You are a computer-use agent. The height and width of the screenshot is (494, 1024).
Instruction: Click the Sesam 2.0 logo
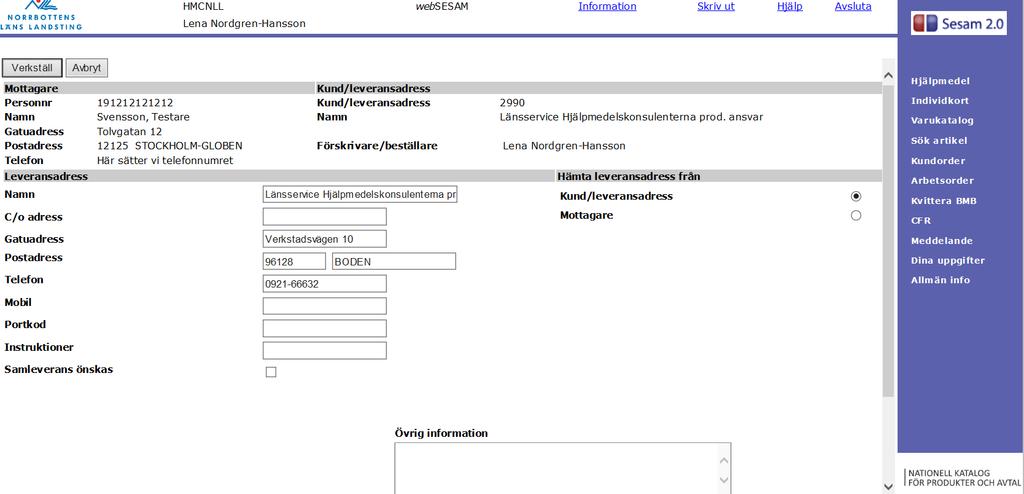[x=959, y=24]
